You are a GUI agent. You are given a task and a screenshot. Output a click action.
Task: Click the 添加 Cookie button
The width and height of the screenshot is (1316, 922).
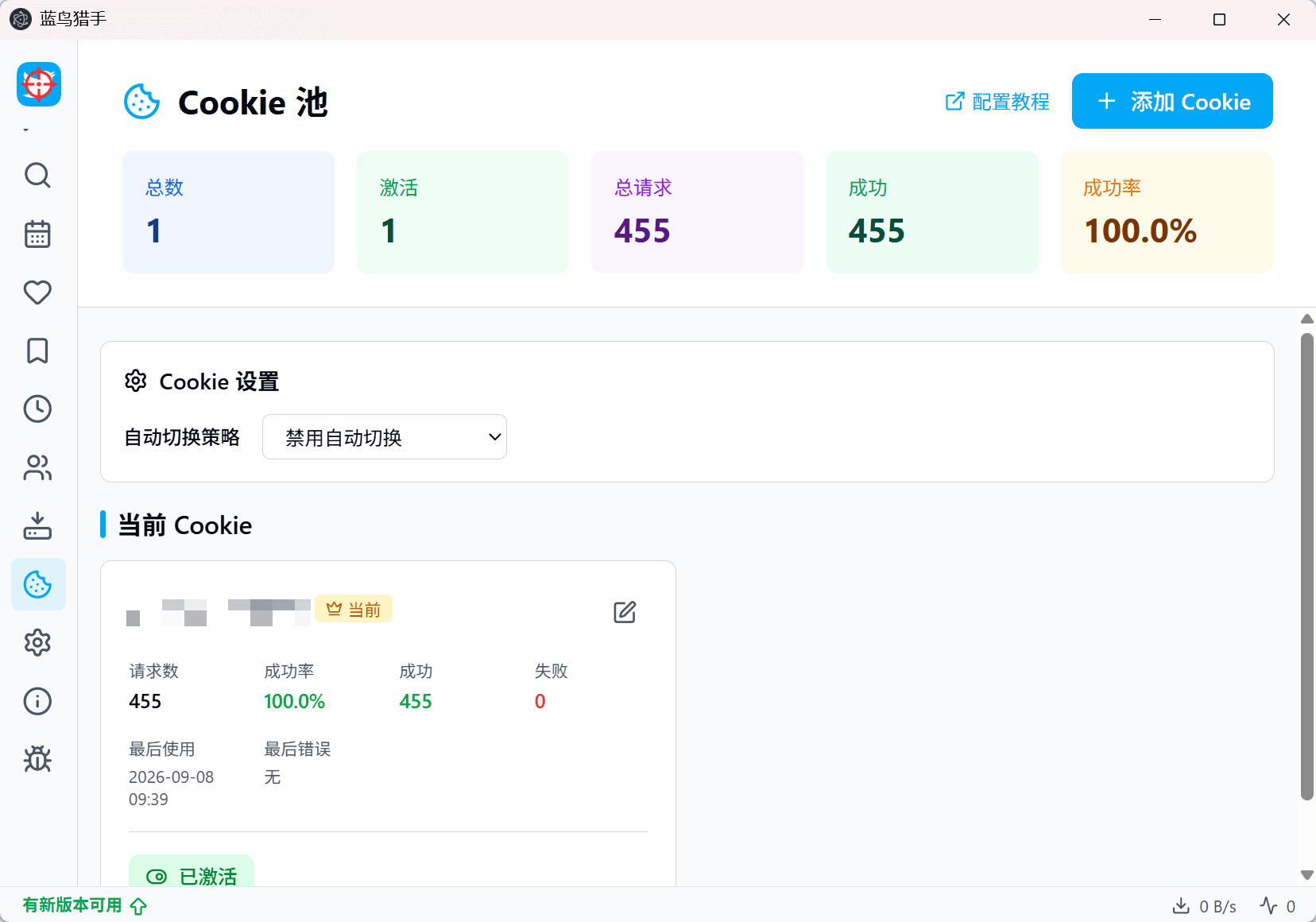1172,101
